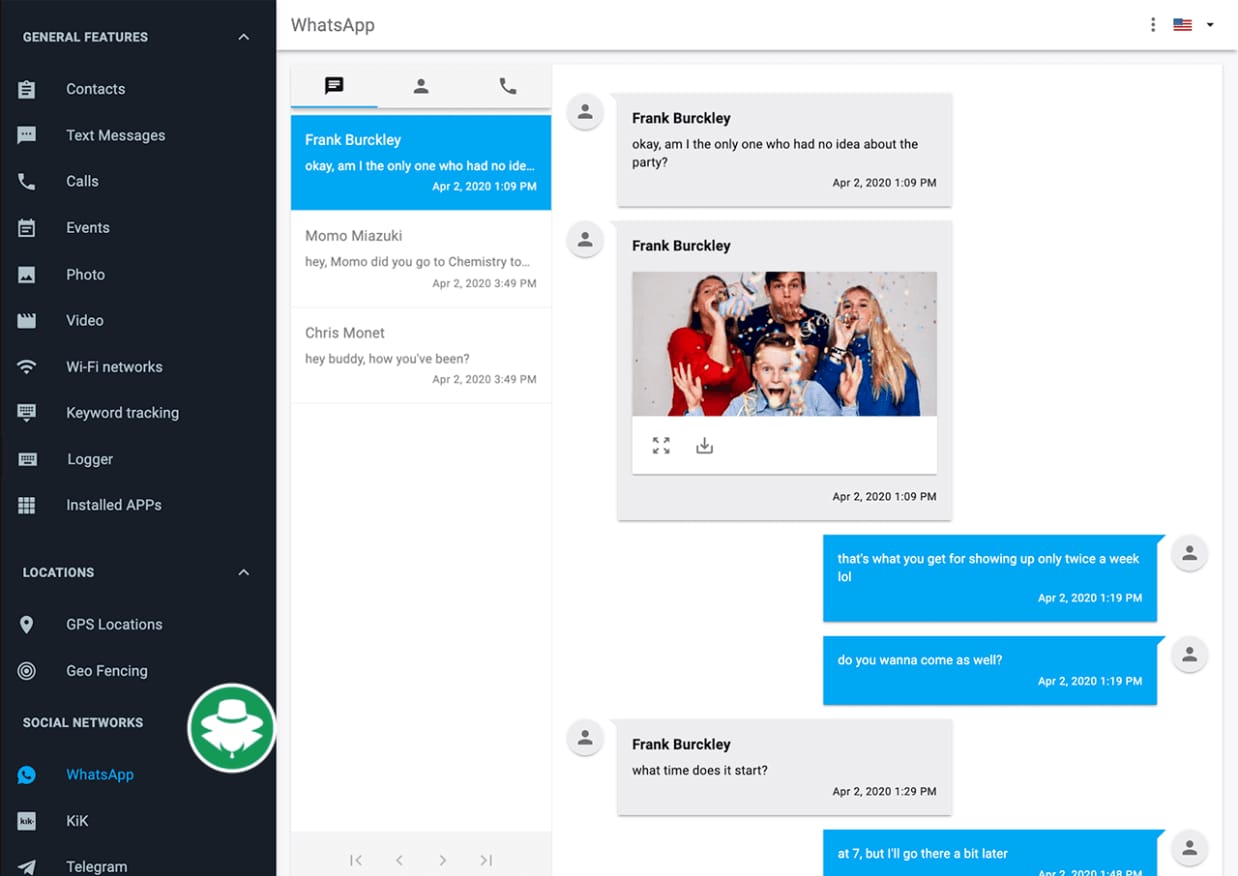The height and width of the screenshot is (876, 1238).
Task: Expand the party photo to fullscreen
Action: [x=660, y=445]
